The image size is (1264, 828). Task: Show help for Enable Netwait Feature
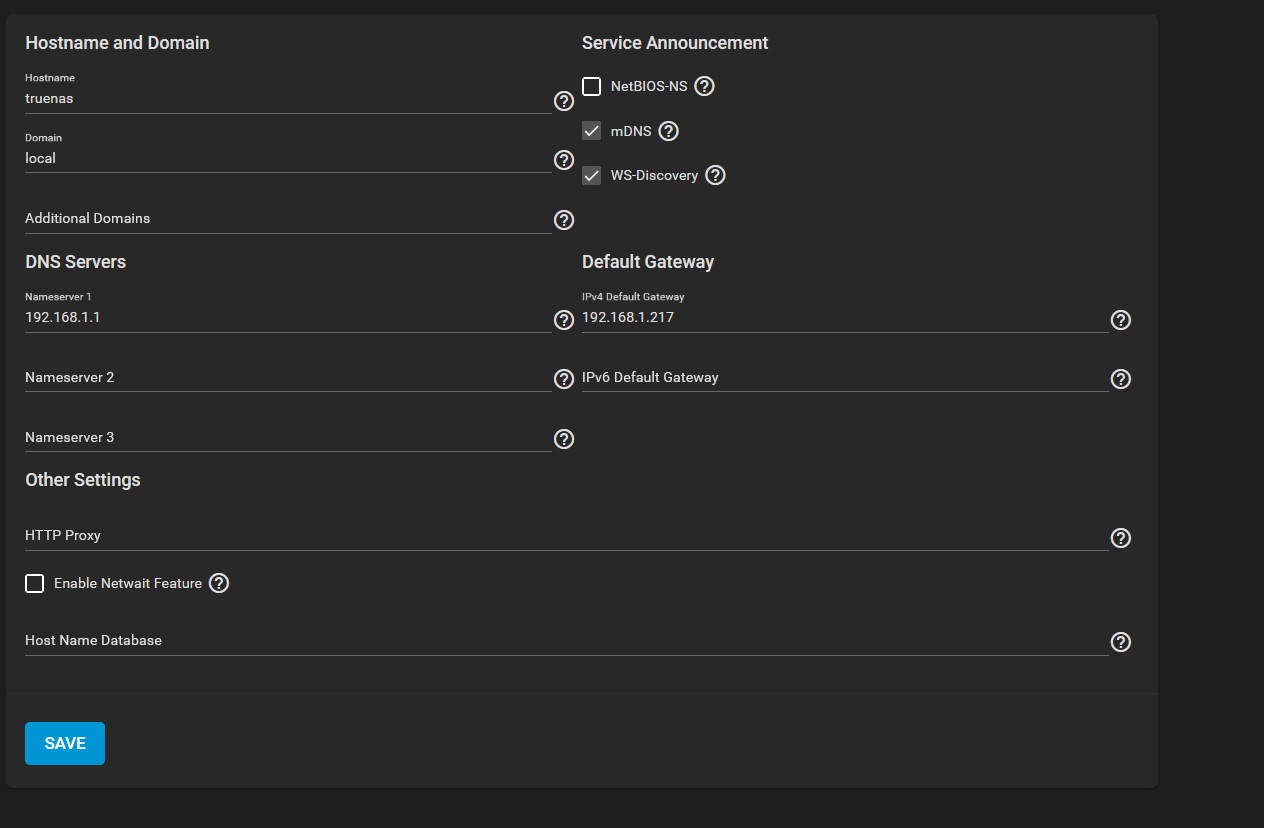point(219,583)
